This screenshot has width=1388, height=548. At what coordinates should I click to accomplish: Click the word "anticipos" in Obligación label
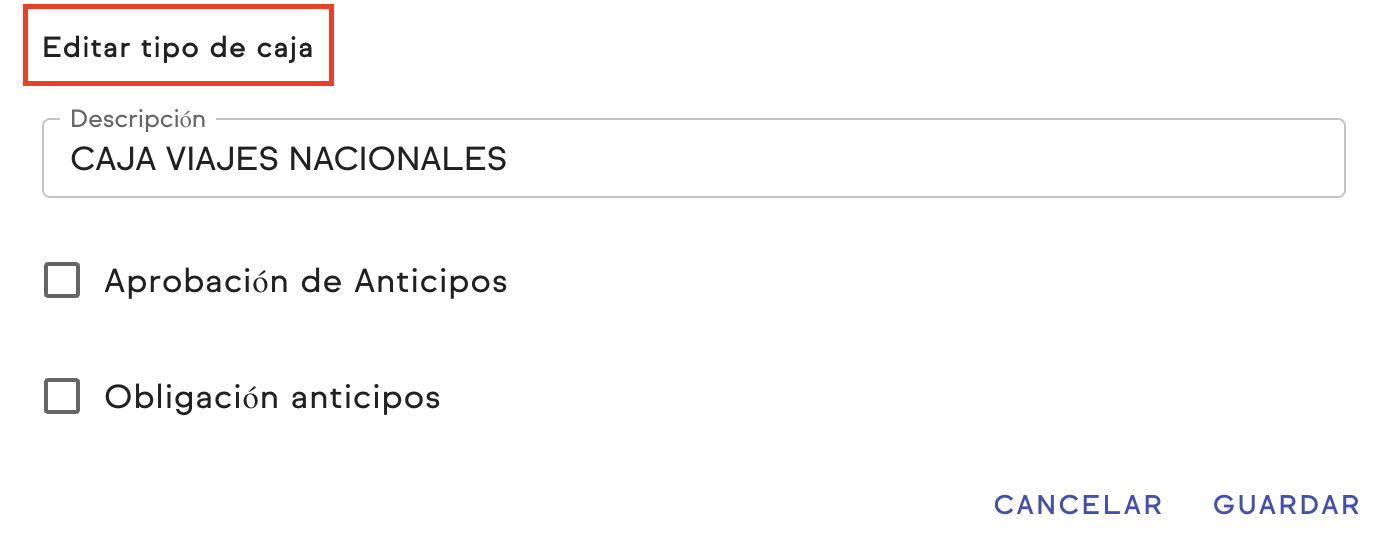tap(366, 397)
